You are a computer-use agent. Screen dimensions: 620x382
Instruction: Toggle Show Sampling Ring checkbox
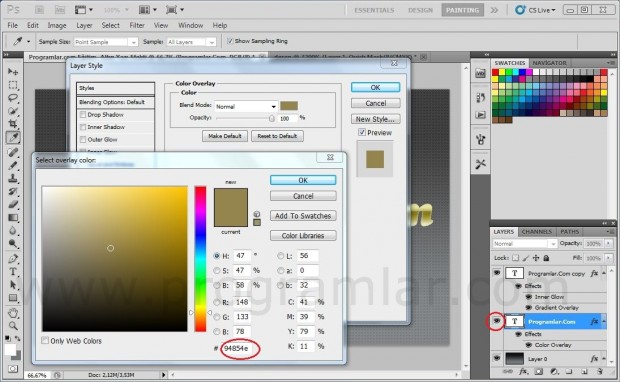pyautogui.click(x=230, y=41)
